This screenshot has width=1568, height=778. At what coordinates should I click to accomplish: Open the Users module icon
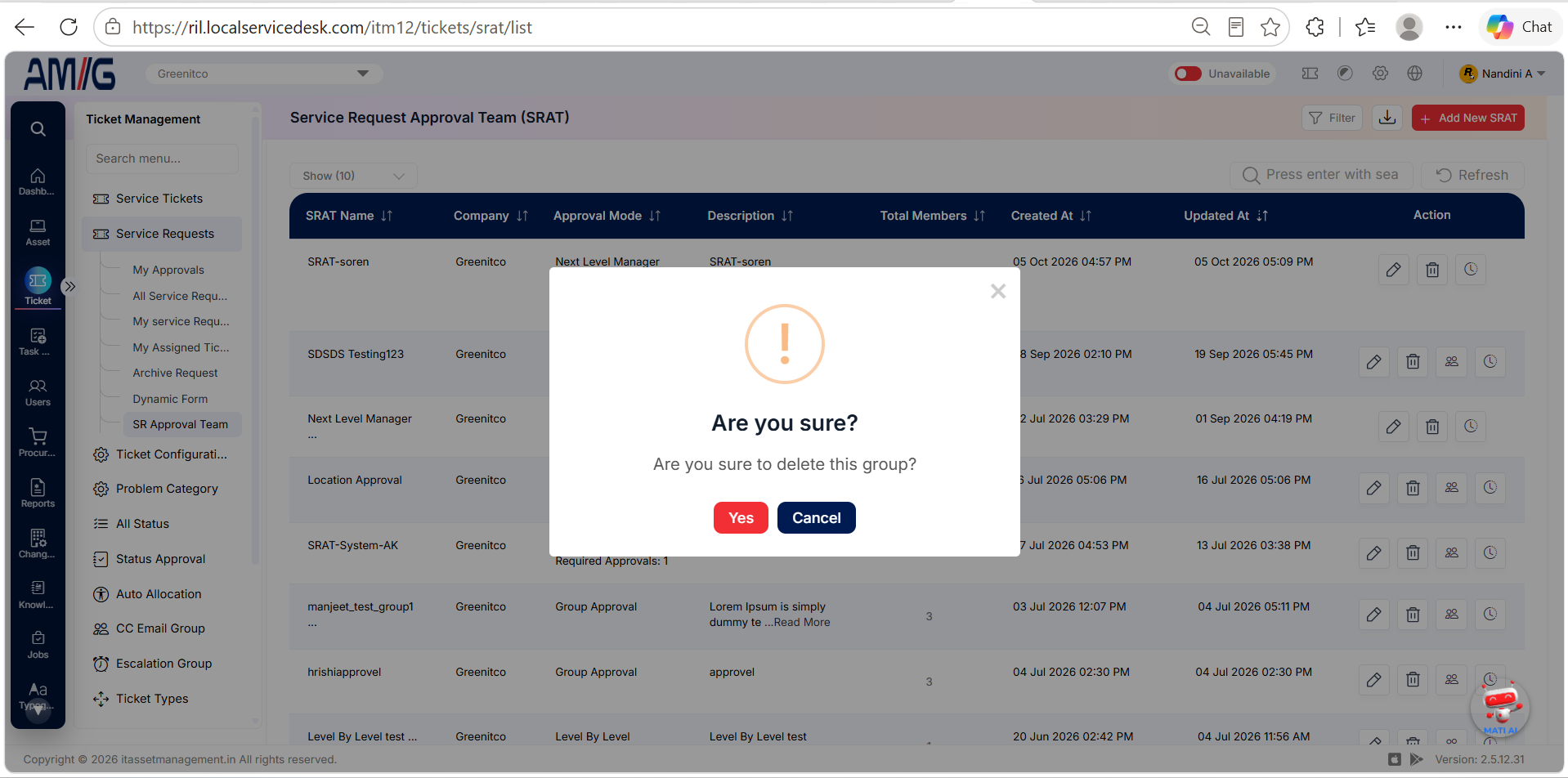[38, 392]
